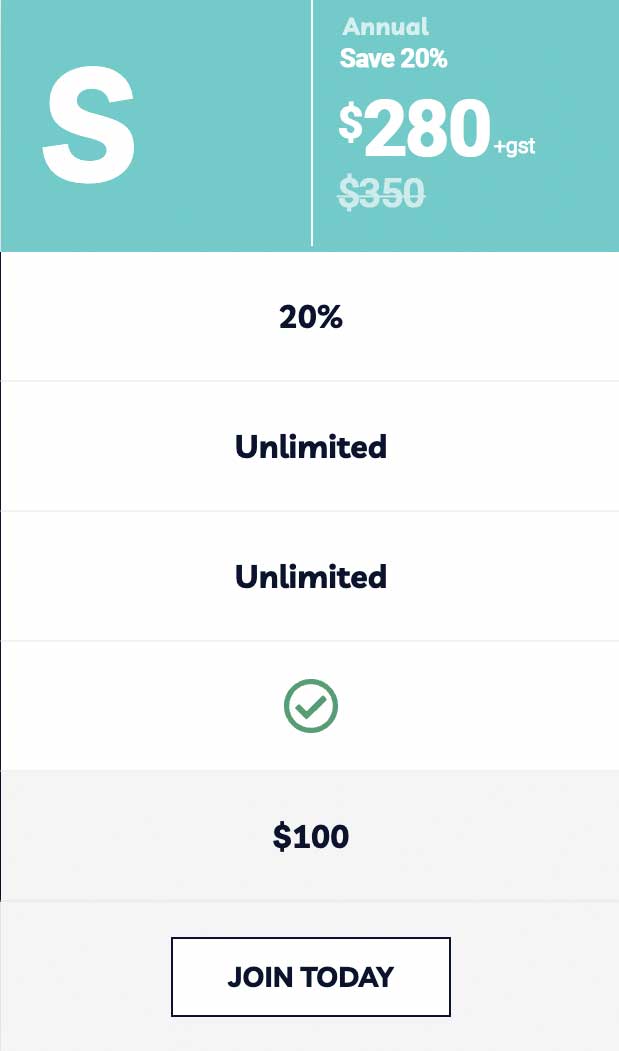Click the +gst label beside price
The height and width of the screenshot is (1051, 619).
tap(514, 147)
